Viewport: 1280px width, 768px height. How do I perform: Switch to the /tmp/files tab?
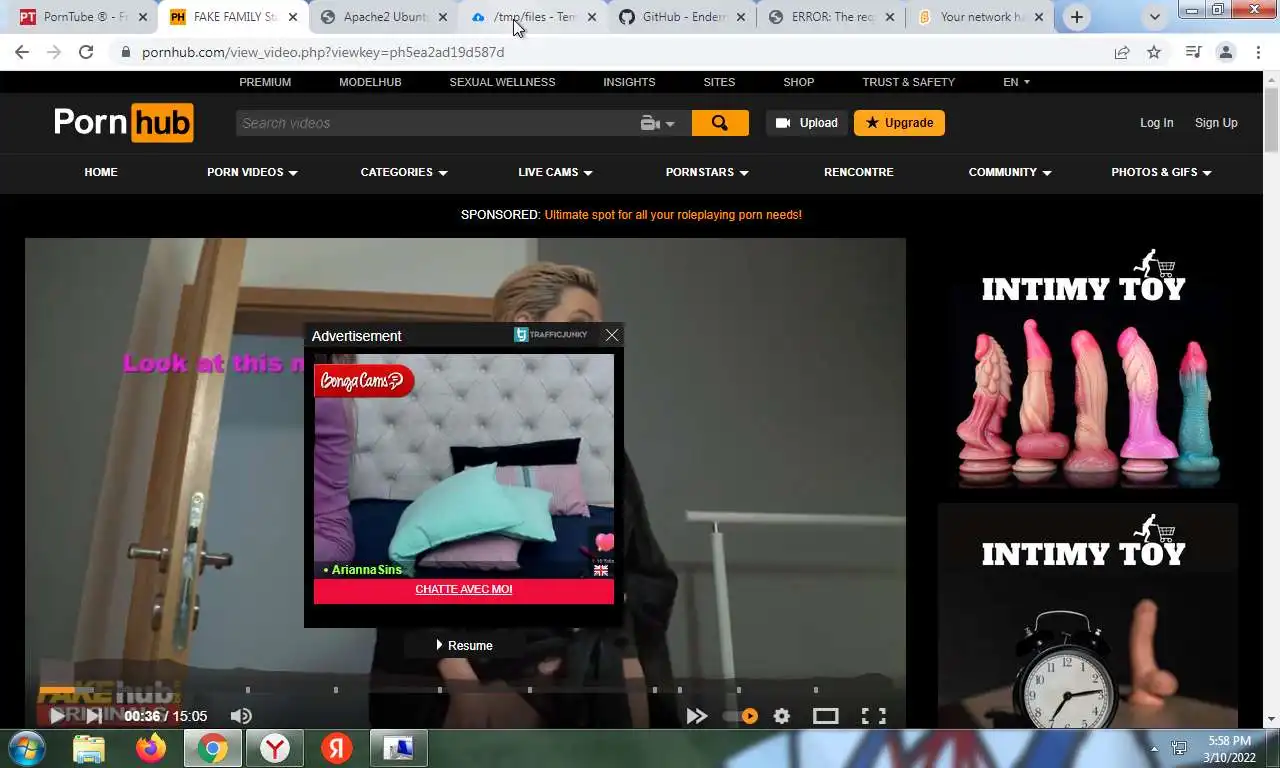tap(534, 17)
